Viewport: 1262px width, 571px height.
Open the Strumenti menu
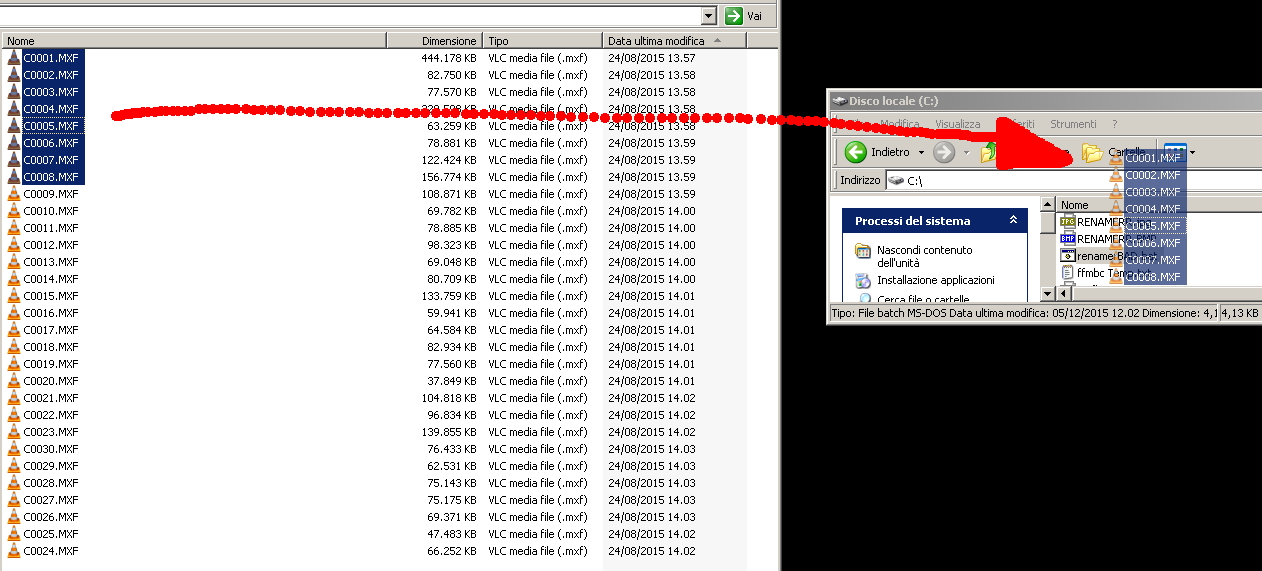click(1073, 124)
